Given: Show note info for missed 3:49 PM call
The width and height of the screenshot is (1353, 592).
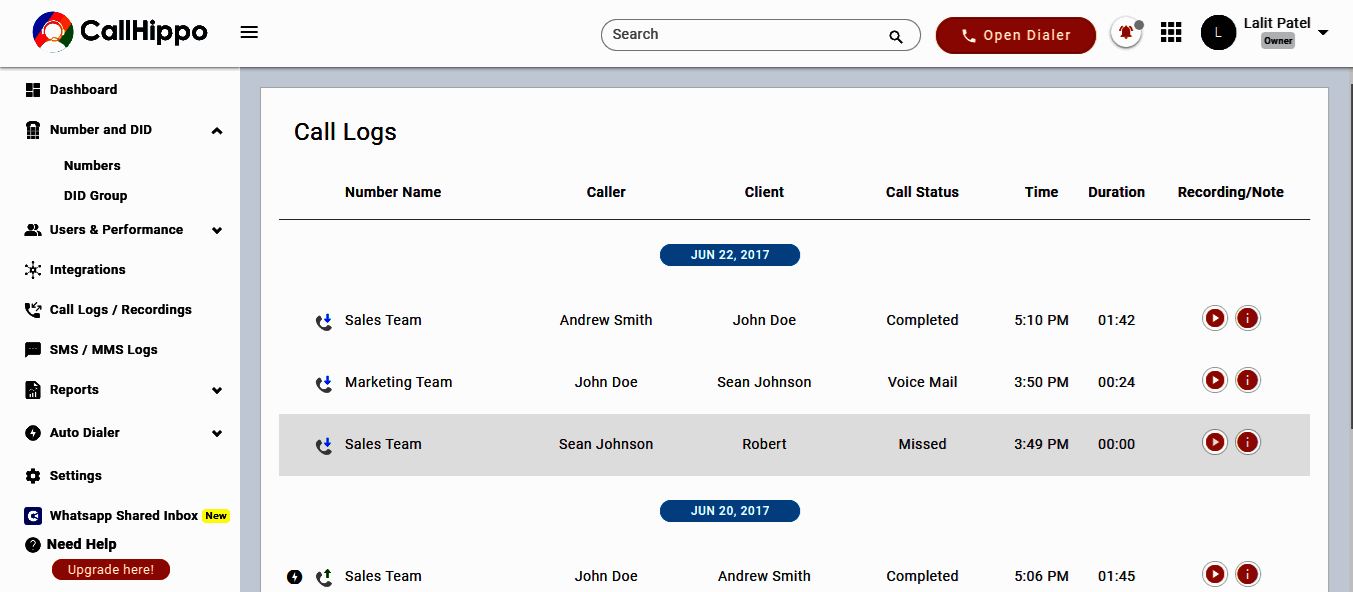Looking at the screenshot, I should [1247, 443].
